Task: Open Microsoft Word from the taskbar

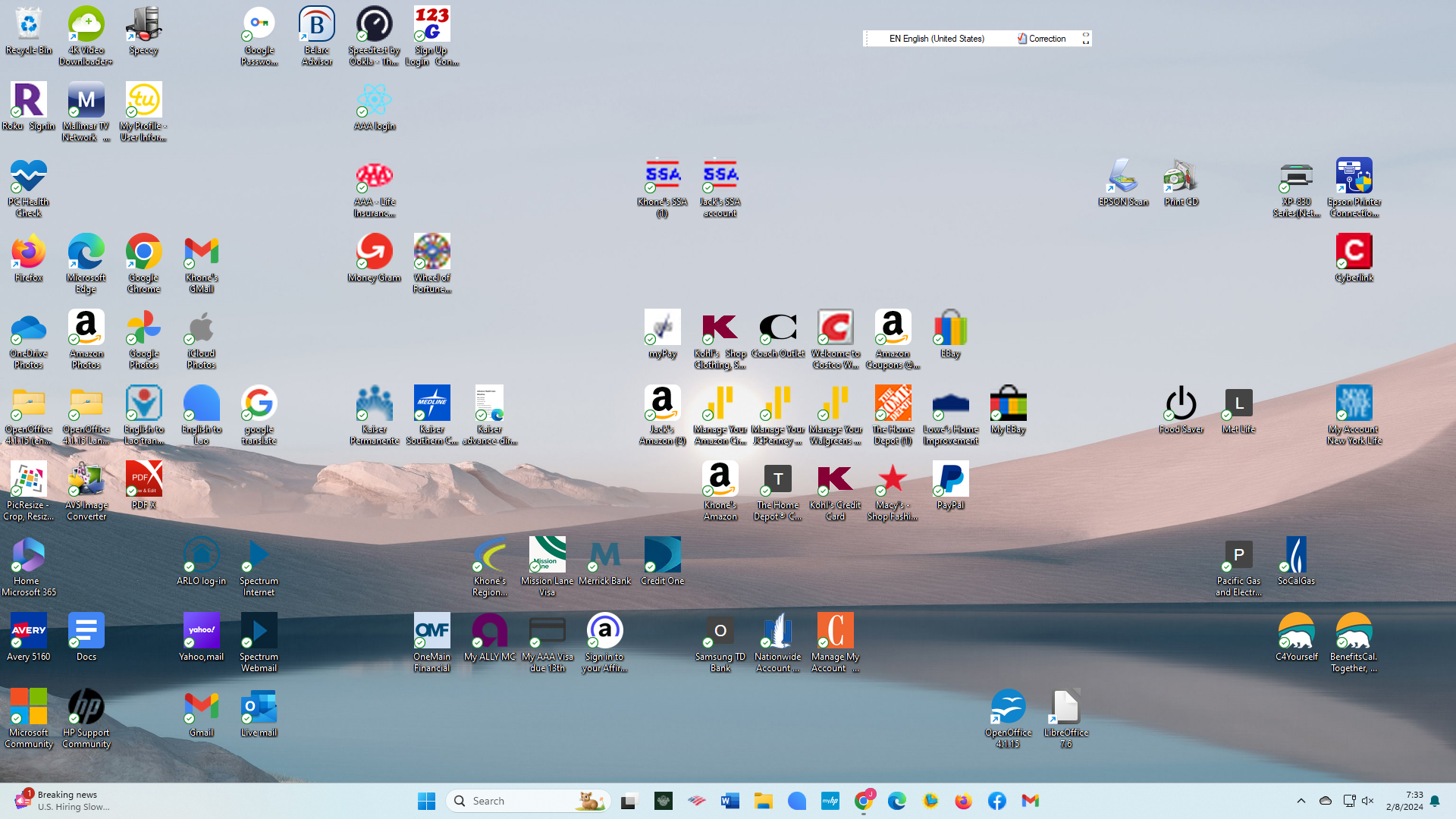Action: coord(730,800)
